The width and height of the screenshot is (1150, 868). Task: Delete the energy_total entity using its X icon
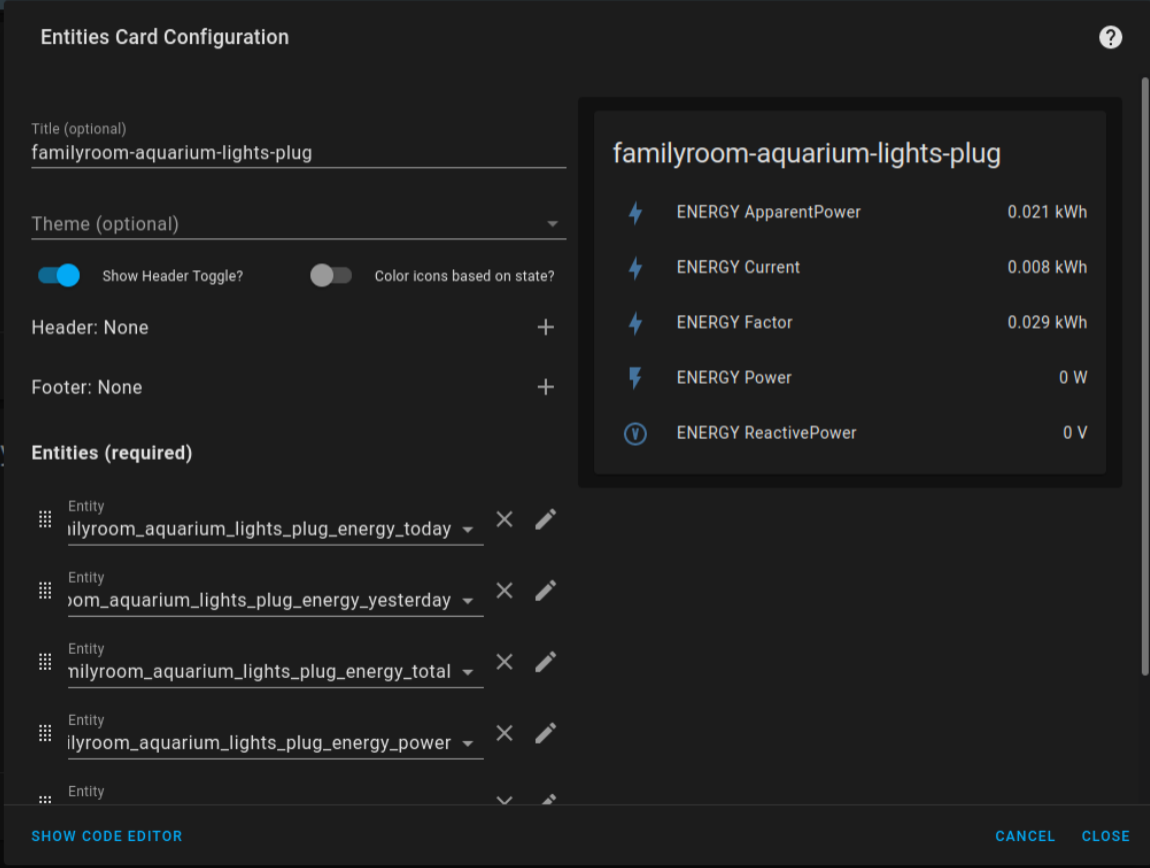click(x=504, y=661)
